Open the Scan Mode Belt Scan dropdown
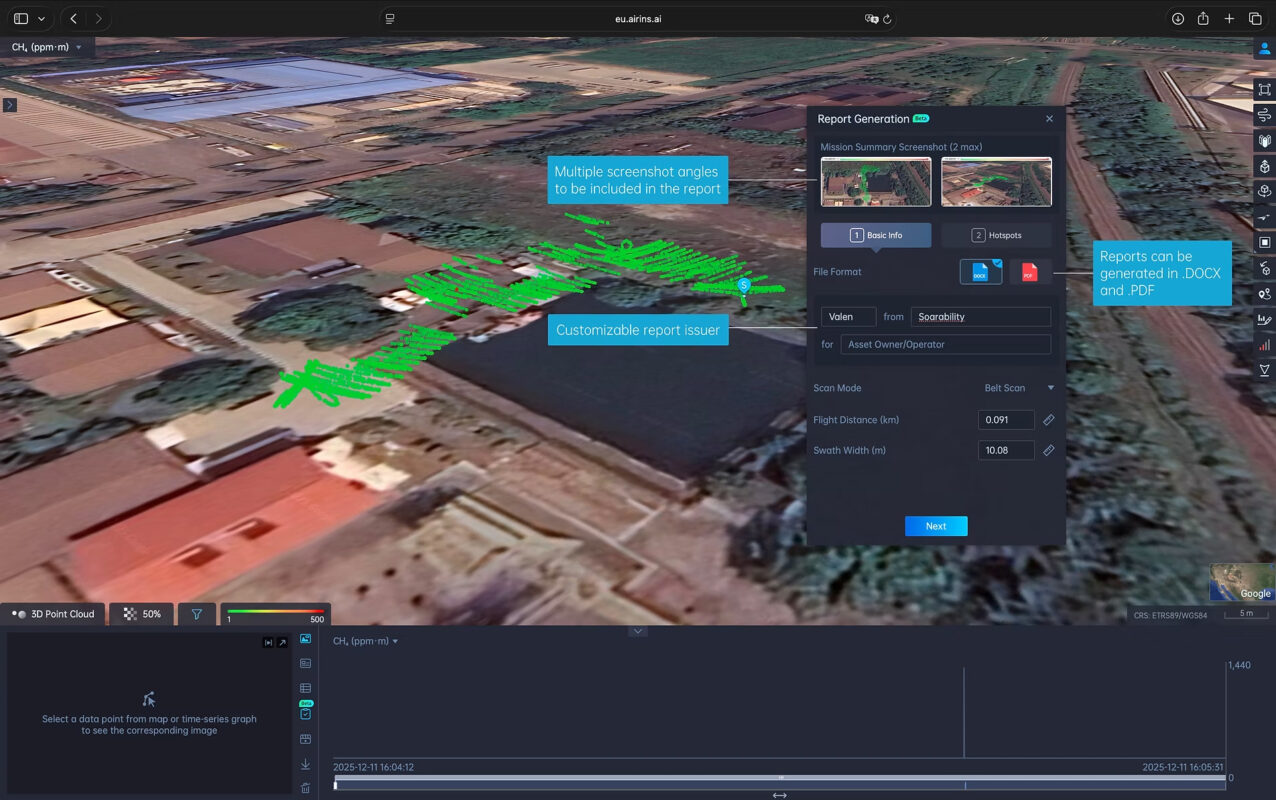Viewport: 1276px width, 800px height. coord(1019,388)
